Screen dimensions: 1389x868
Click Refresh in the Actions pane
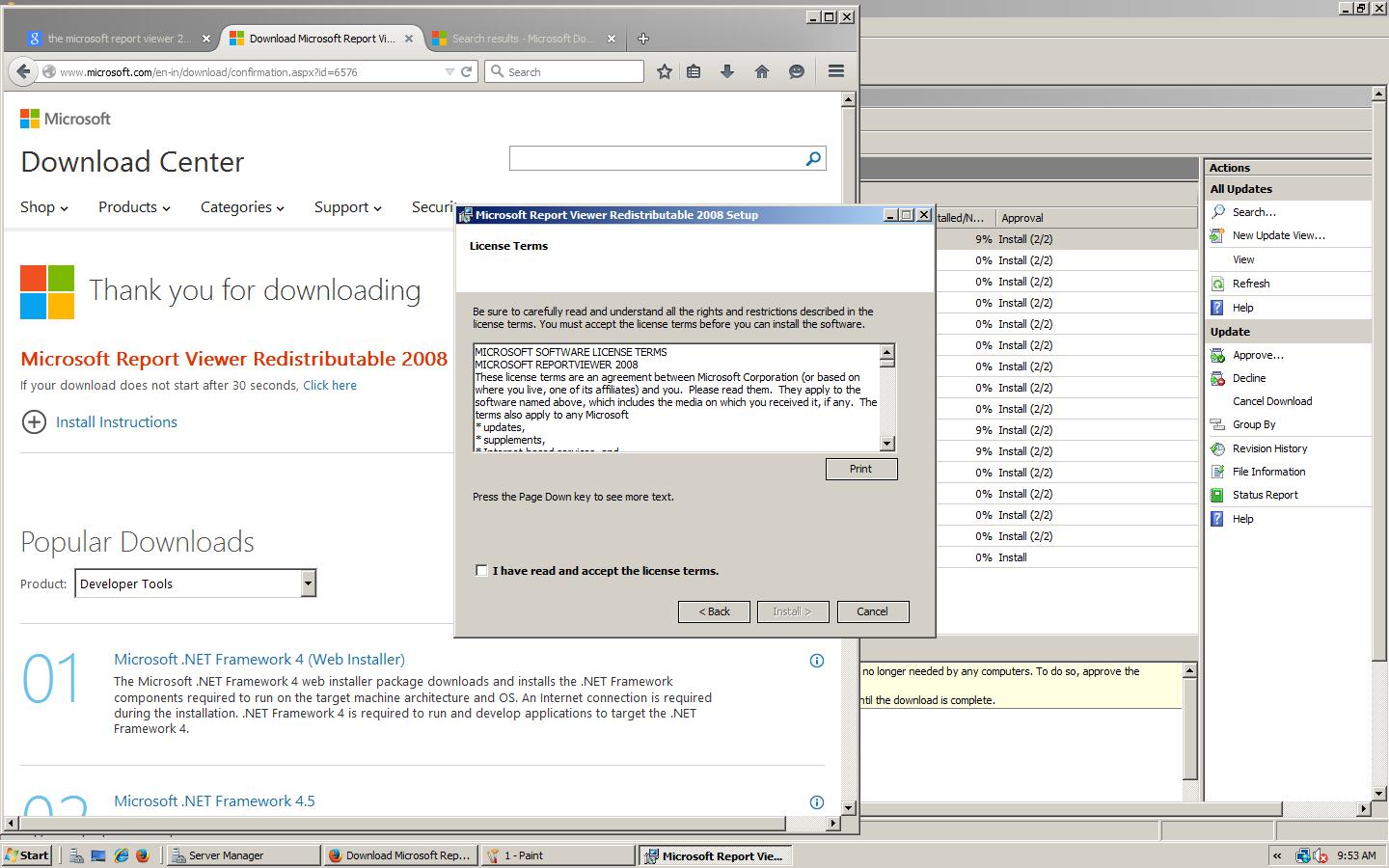click(1251, 284)
